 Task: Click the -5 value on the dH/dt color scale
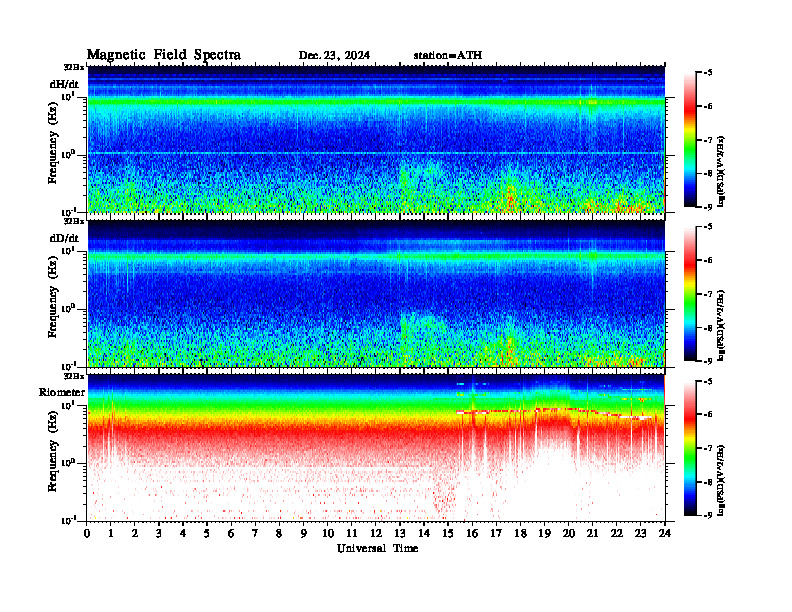pos(709,73)
